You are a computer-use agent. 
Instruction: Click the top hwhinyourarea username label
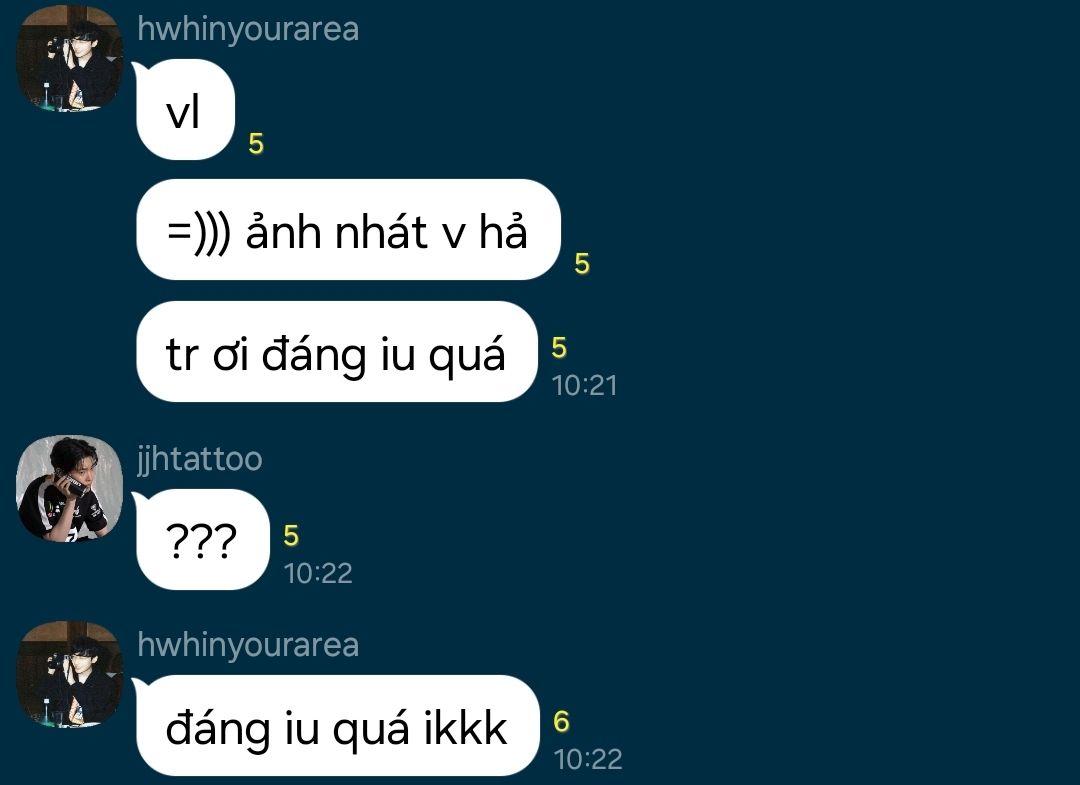click(x=248, y=29)
